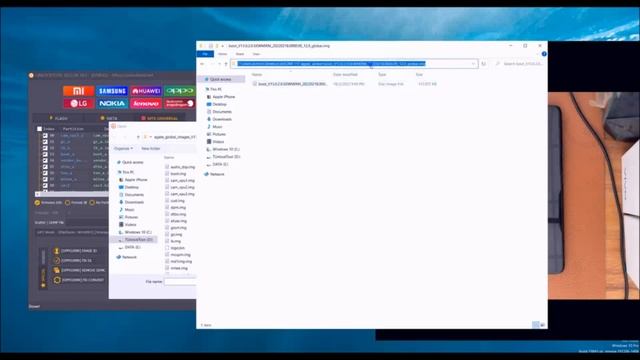
Task: Select the boot_V13 global img file row
Action: pos(345,84)
